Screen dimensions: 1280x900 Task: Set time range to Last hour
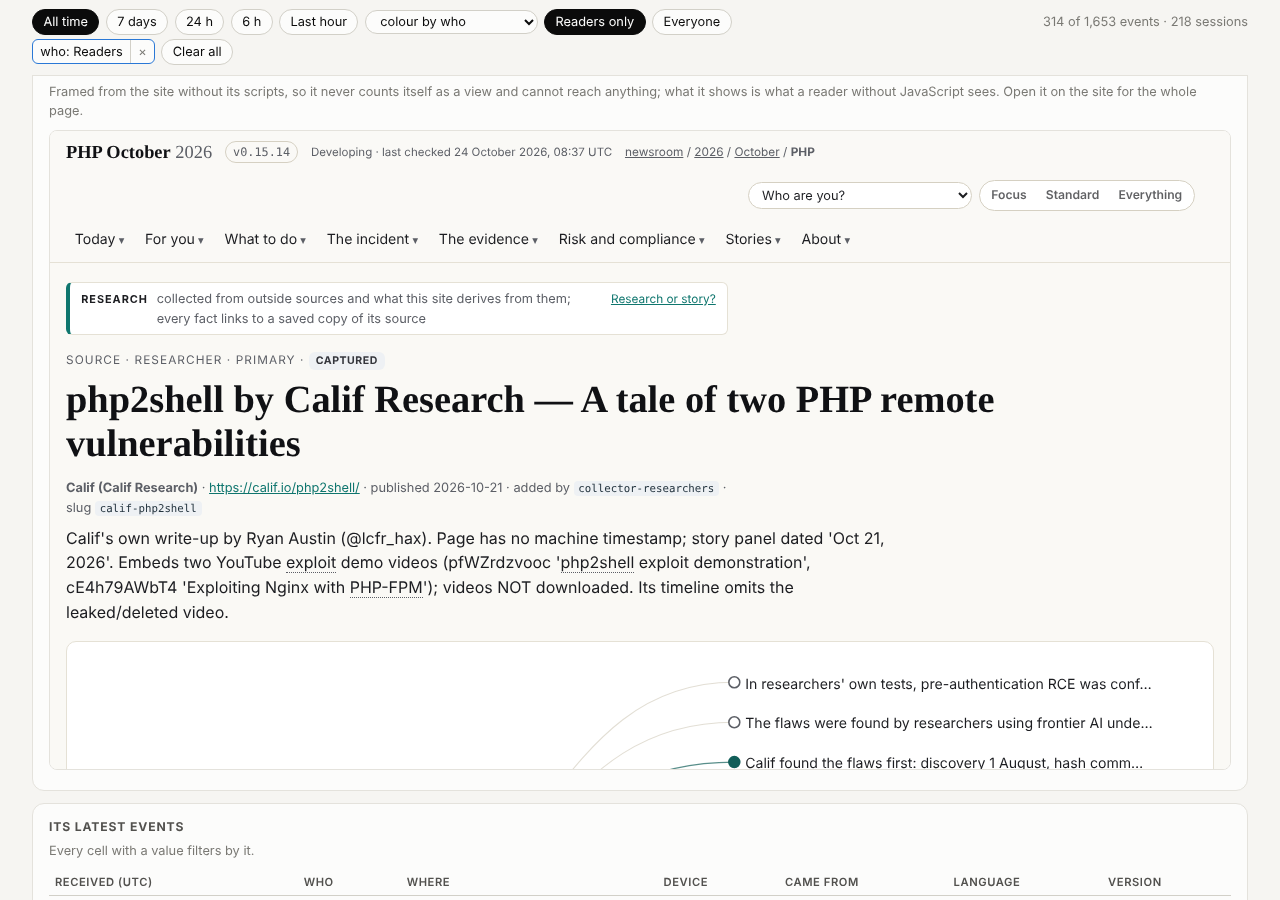point(318,22)
